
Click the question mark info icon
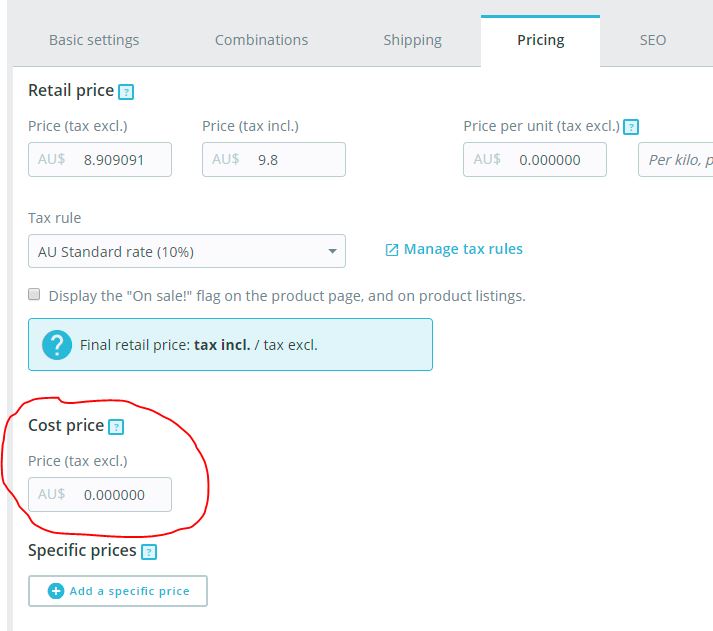[x=56, y=345]
